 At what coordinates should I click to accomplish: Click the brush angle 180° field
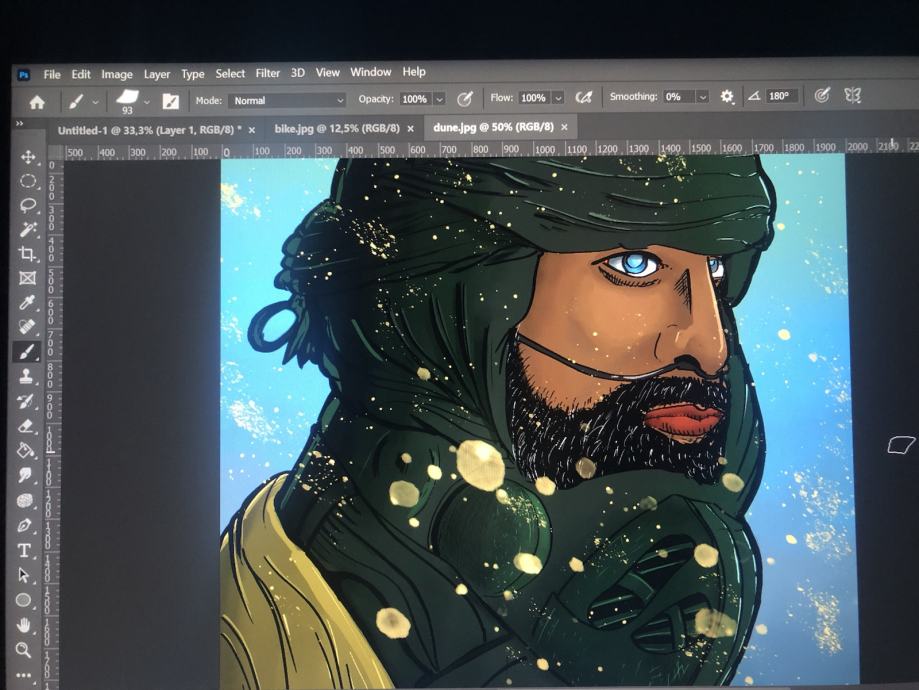pyautogui.click(x=782, y=96)
